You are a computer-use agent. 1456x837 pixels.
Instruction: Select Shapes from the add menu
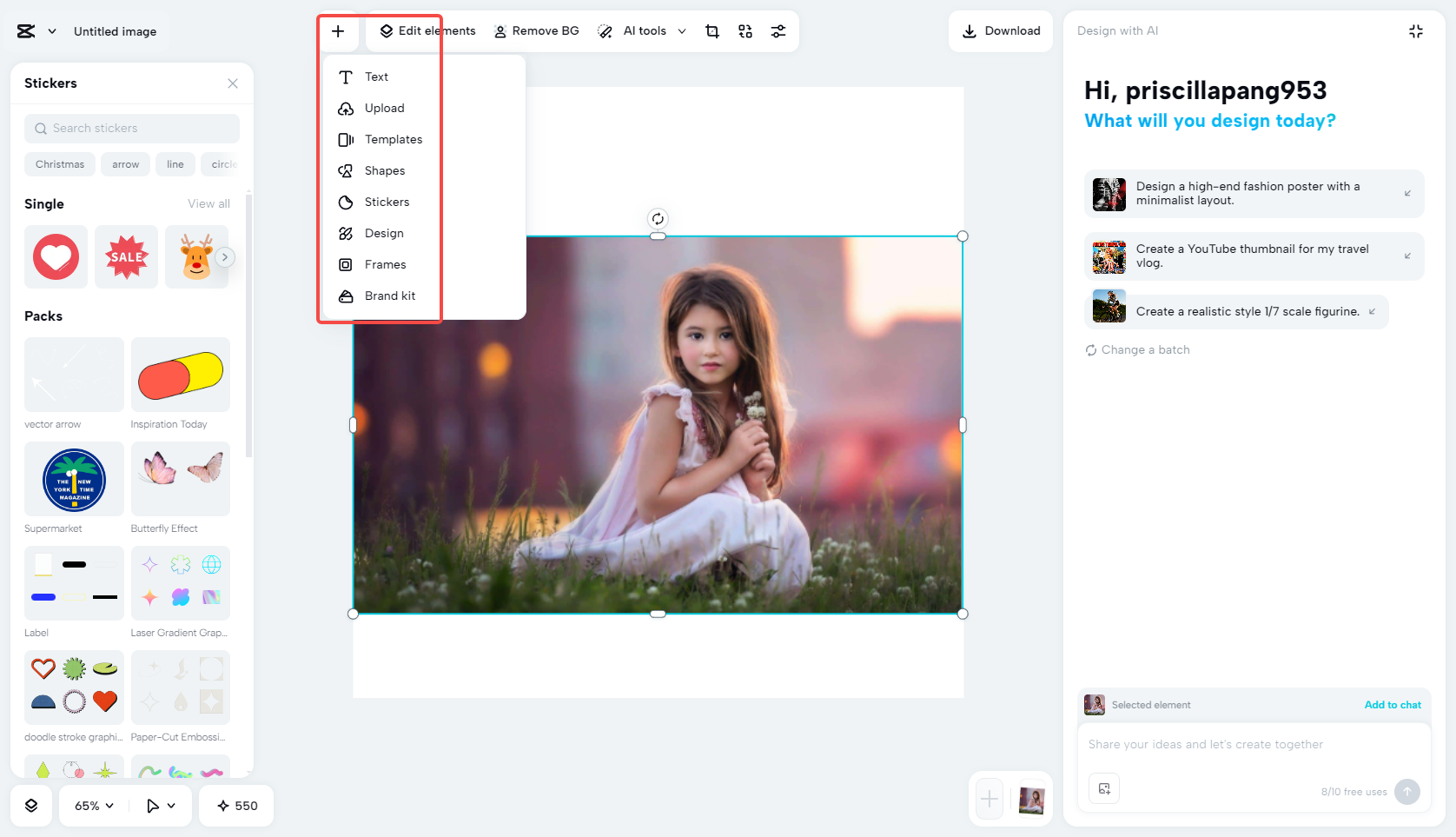click(383, 170)
